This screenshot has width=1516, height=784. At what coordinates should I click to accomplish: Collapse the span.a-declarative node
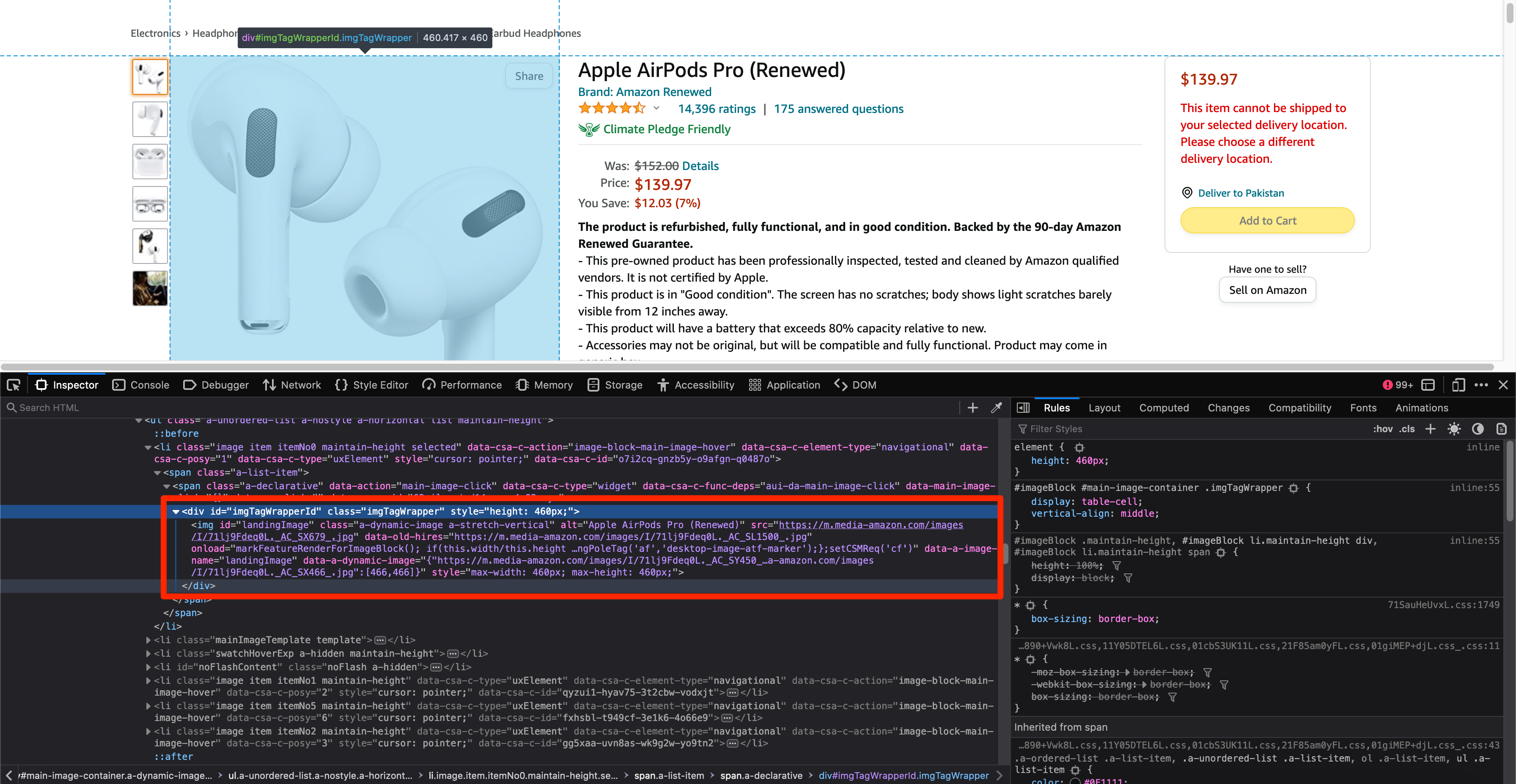point(167,486)
